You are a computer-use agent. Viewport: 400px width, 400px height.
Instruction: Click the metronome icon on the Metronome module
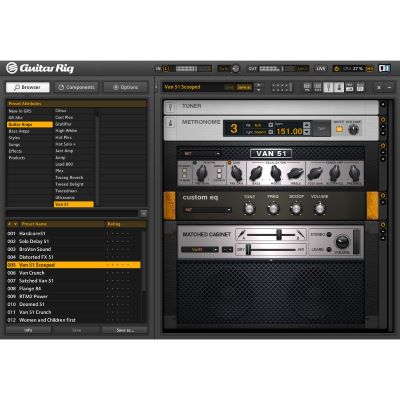click(170, 123)
